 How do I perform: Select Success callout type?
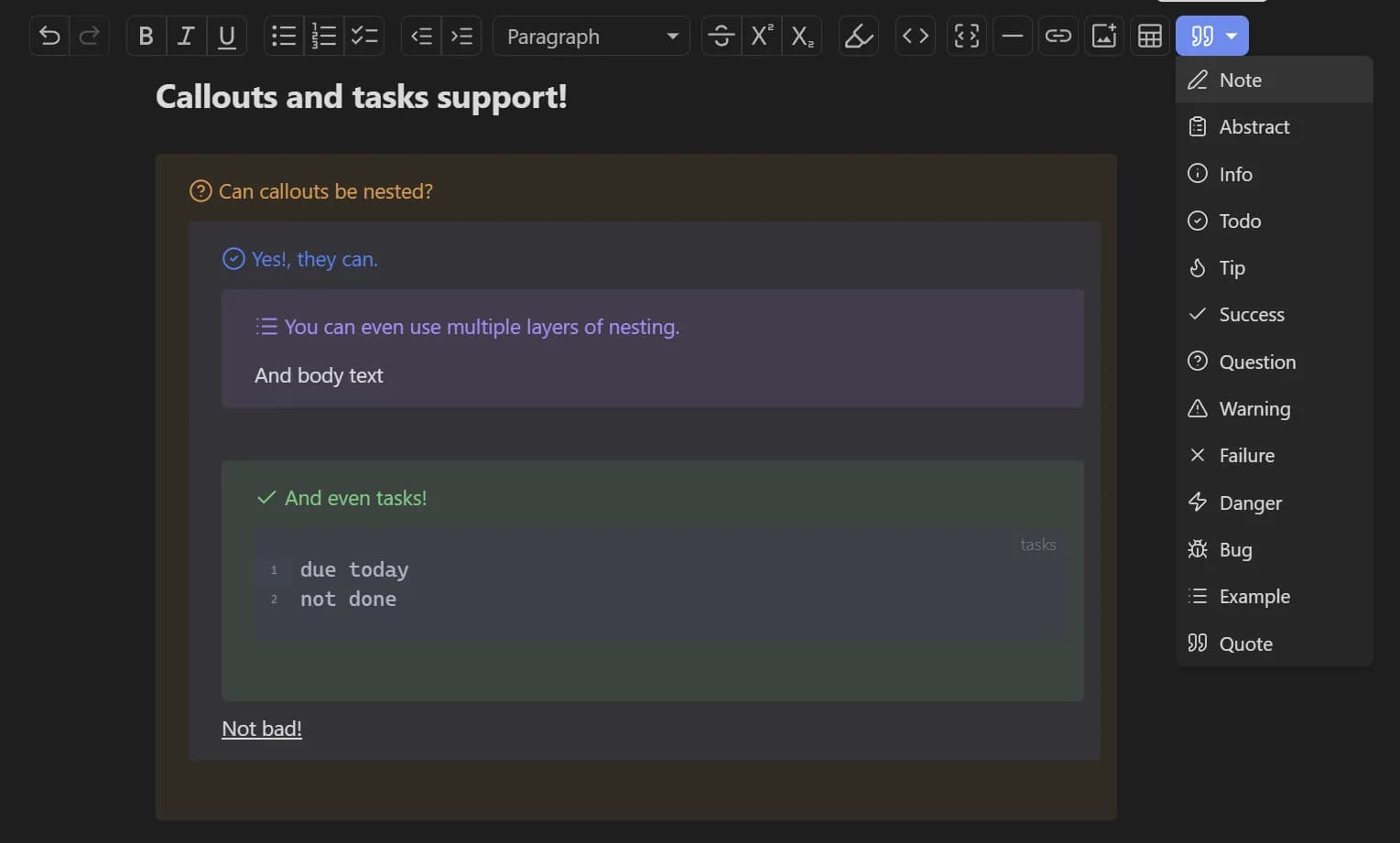1275,315
